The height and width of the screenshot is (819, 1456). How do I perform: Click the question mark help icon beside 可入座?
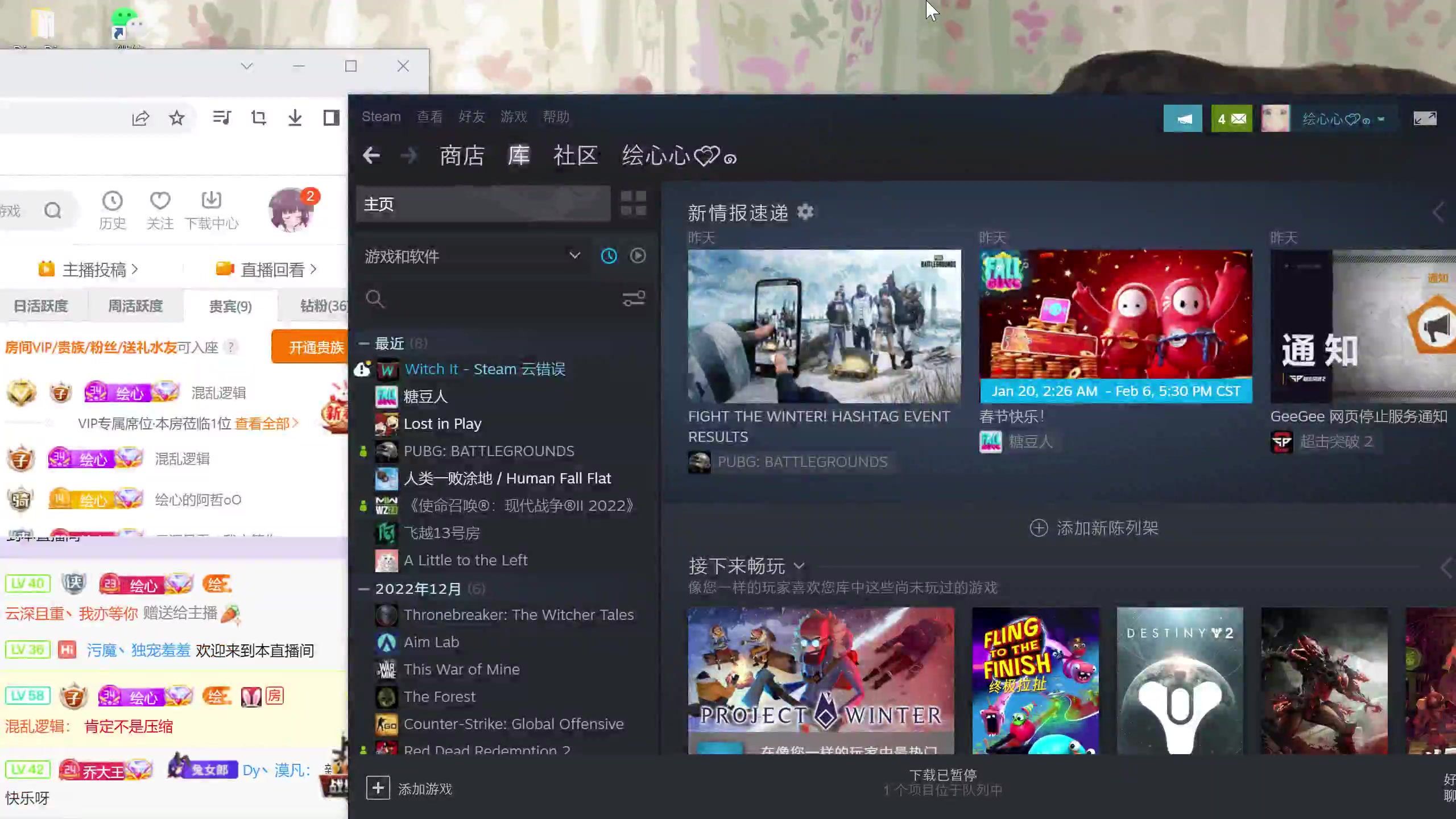(x=230, y=347)
